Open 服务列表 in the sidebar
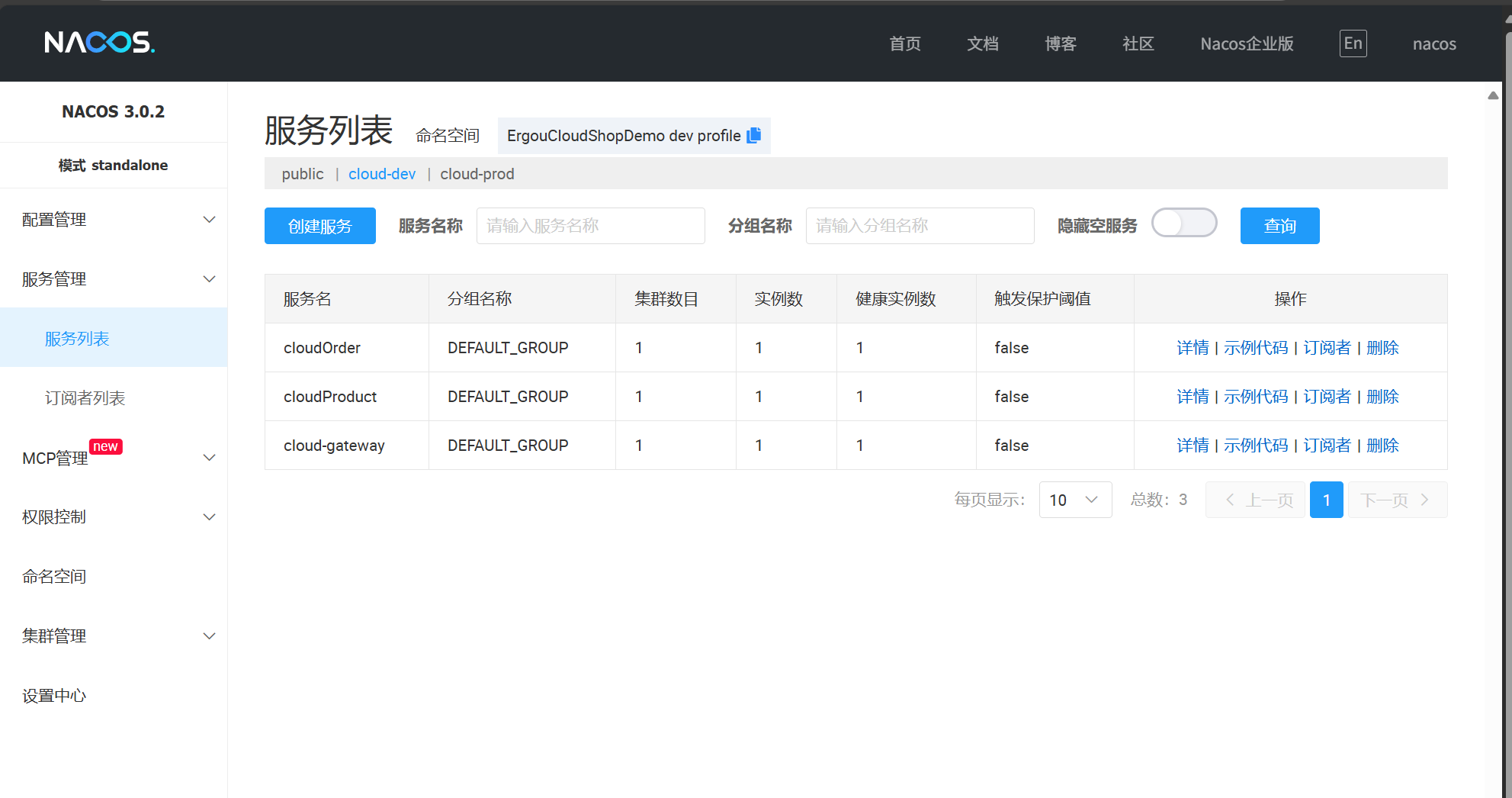 [x=114, y=338]
